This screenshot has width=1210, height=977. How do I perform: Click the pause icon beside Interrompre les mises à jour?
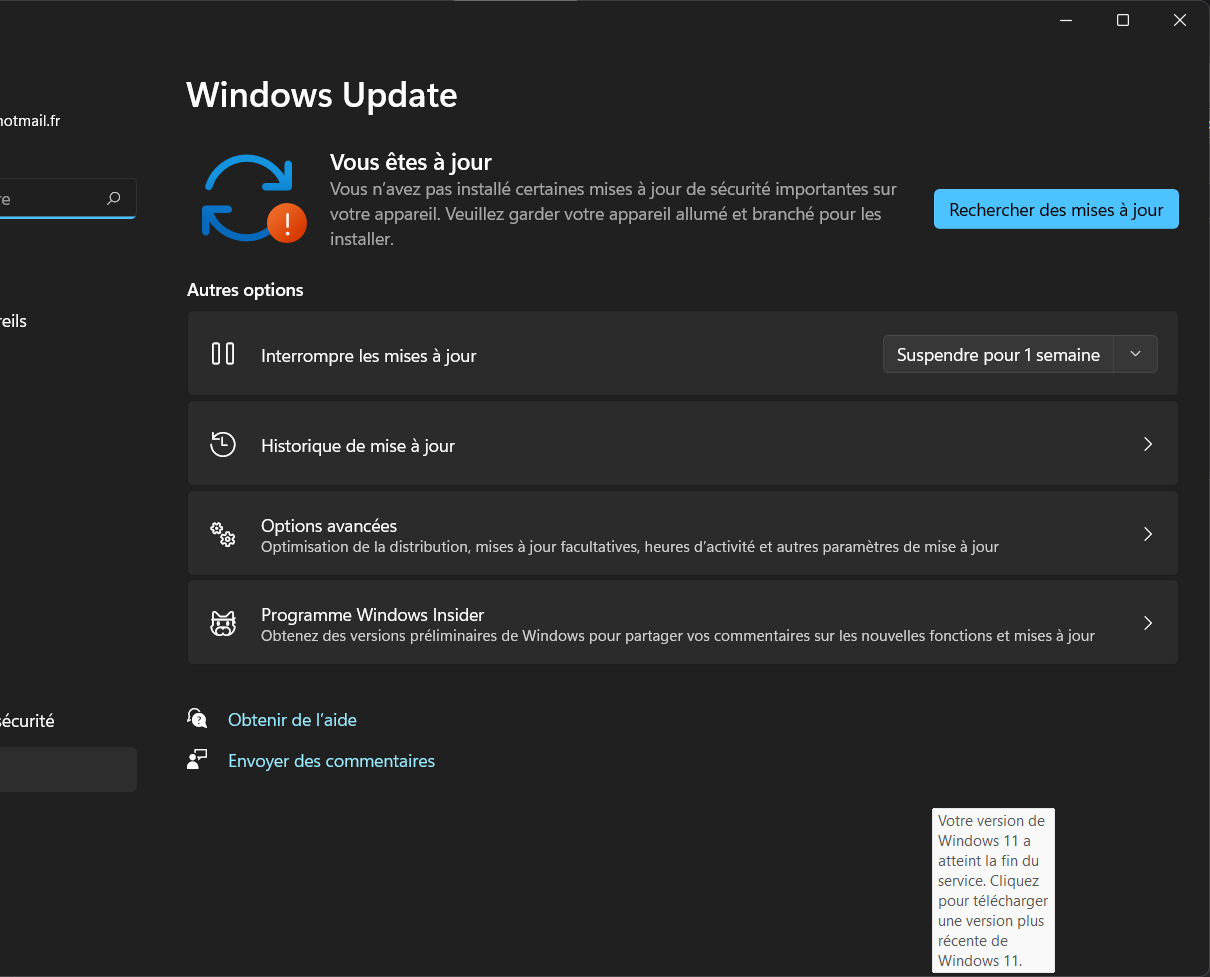pos(223,354)
